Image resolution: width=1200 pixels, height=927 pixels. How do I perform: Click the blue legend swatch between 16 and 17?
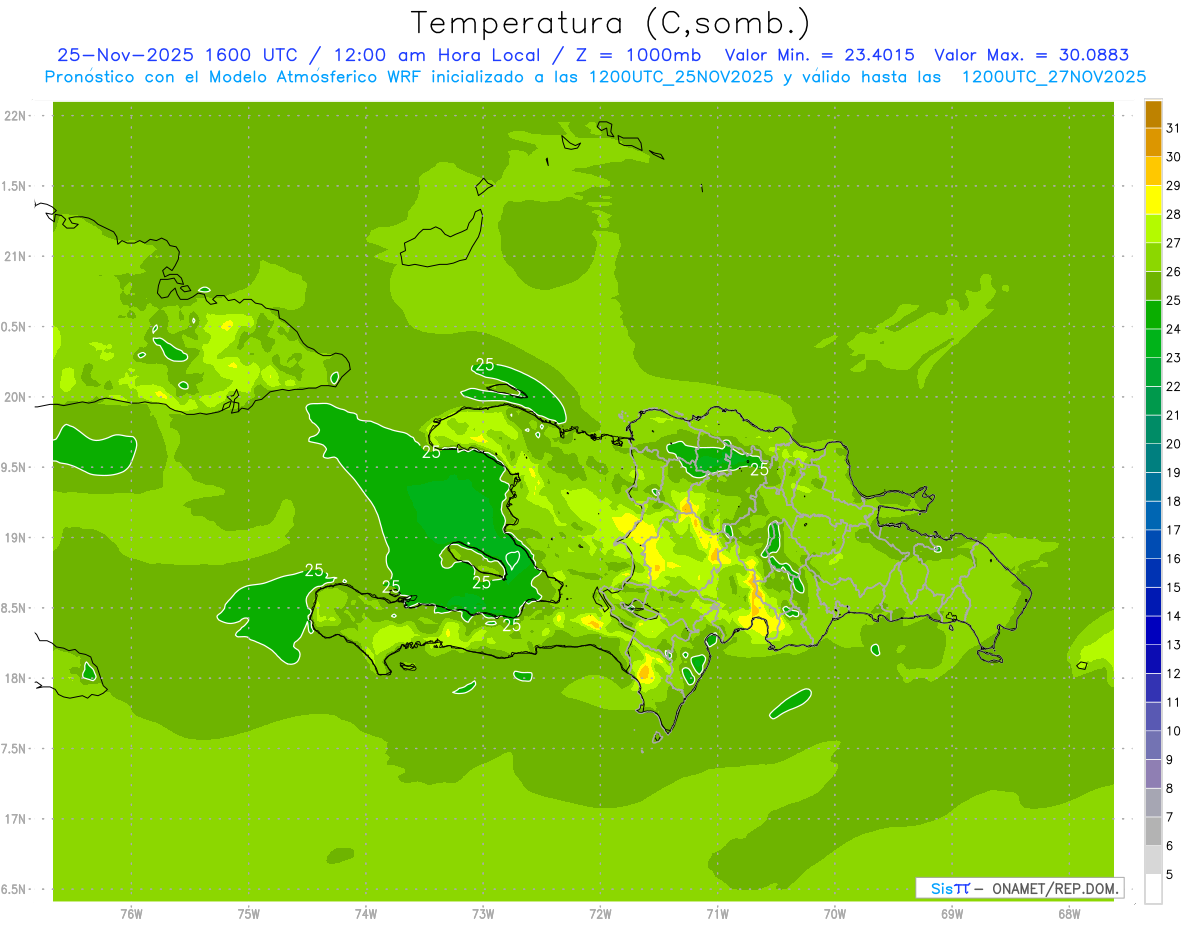pyautogui.click(x=1153, y=545)
